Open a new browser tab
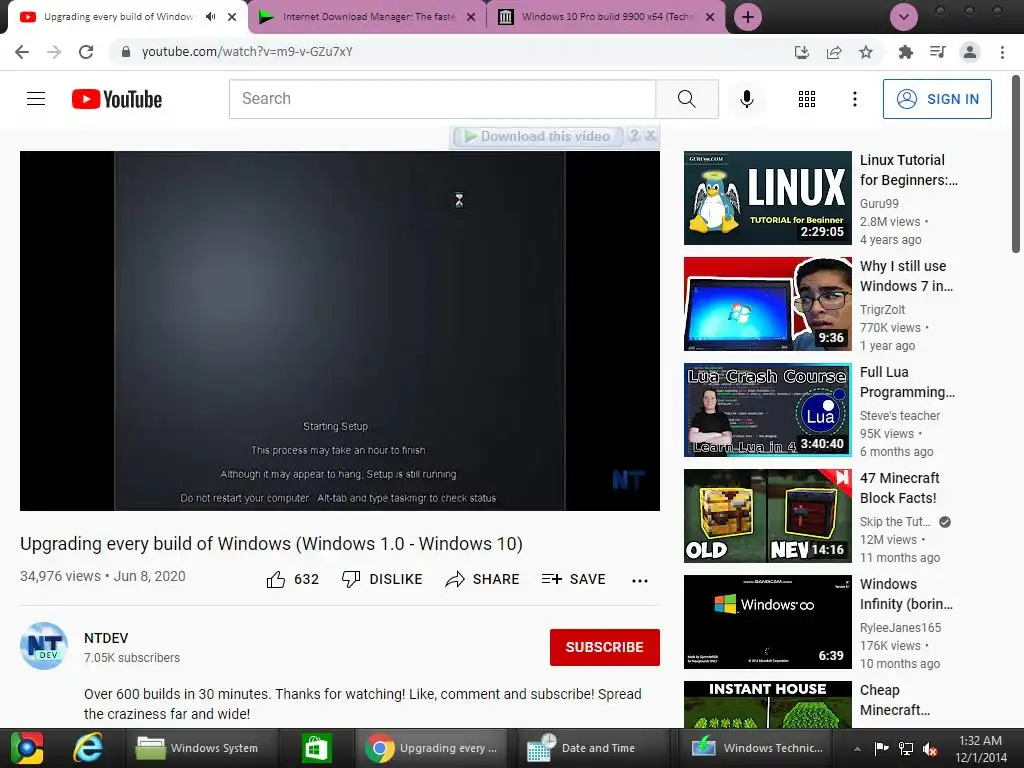This screenshot has width=1024, height=768. point(748,17)
